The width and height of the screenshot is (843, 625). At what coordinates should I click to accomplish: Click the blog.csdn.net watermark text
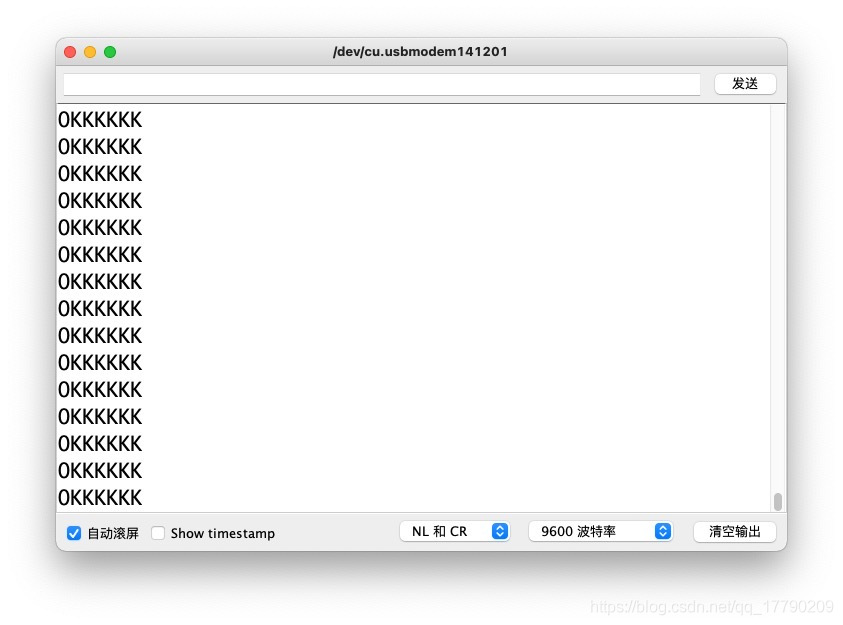pos(711,607)
